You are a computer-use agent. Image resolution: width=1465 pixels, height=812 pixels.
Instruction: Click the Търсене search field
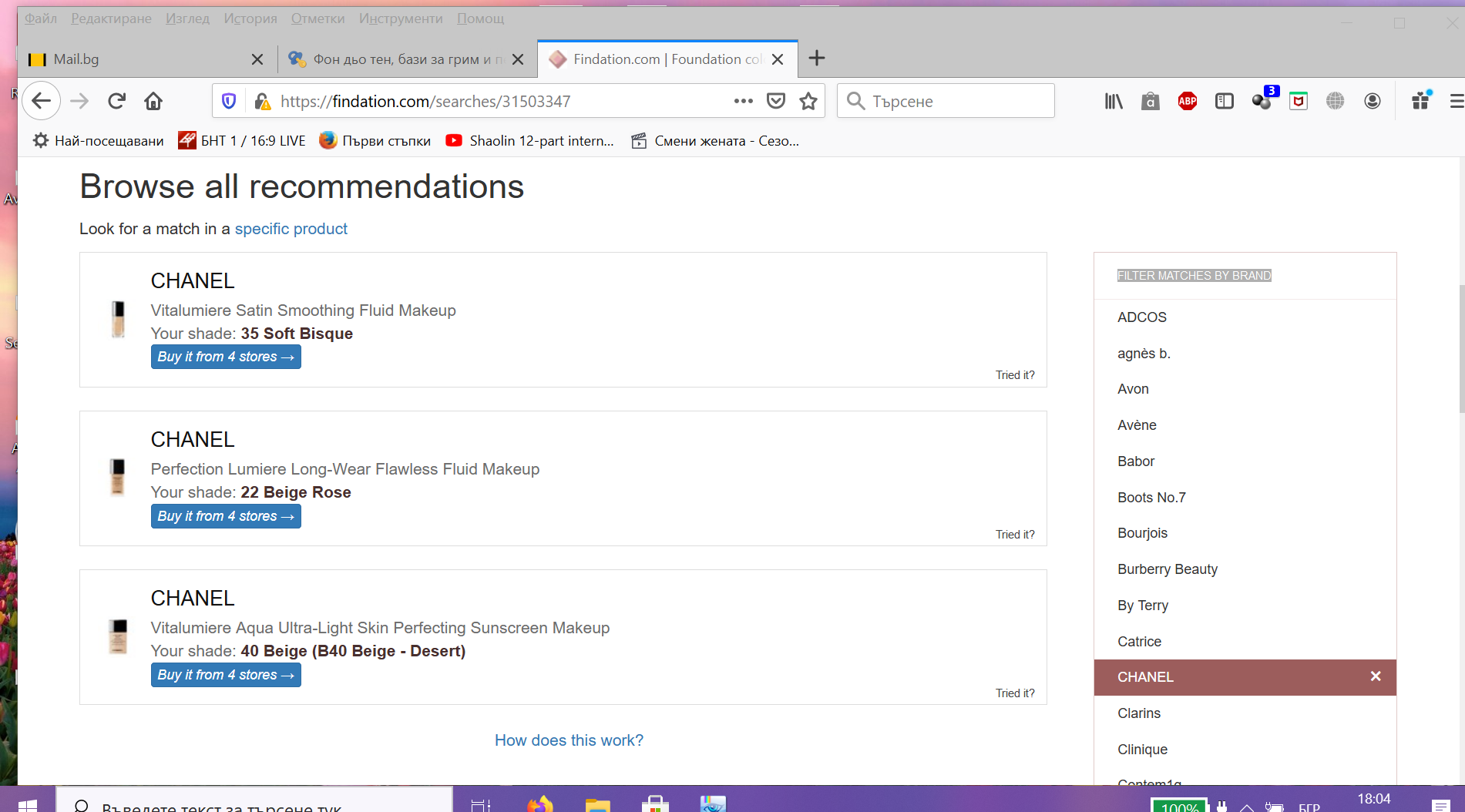(x=956, y=101)
